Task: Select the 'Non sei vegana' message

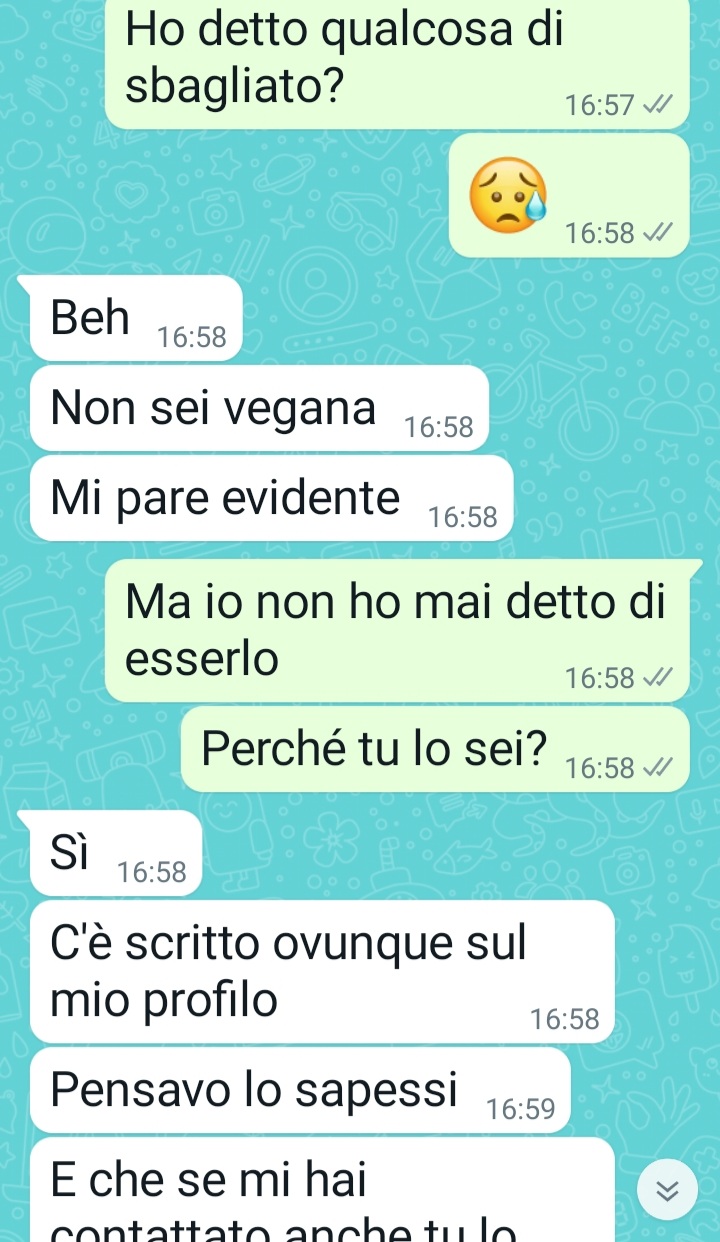Action: (x=259, y=408)
